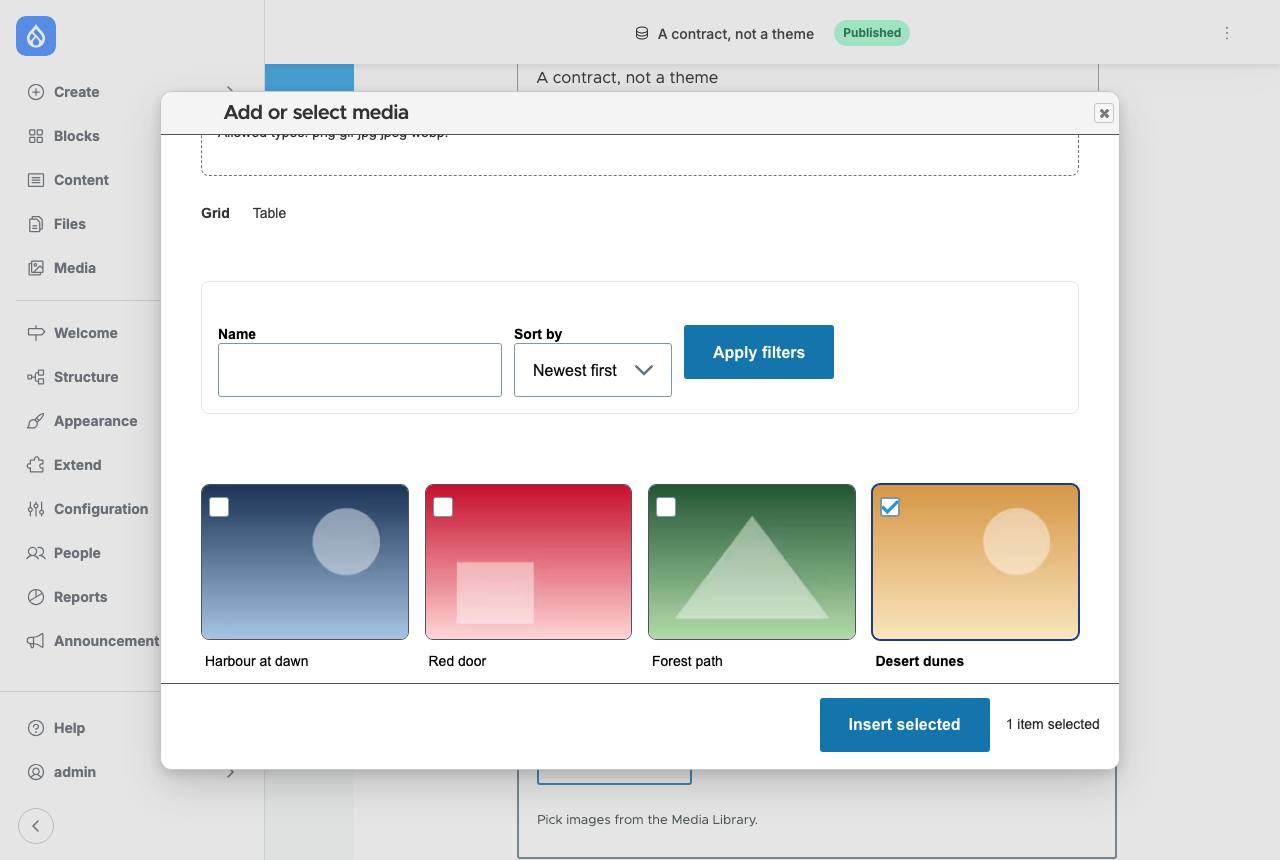Expand the admin user submenu chevron
This screenshot has height=860, width=1280.
(230, 772)
